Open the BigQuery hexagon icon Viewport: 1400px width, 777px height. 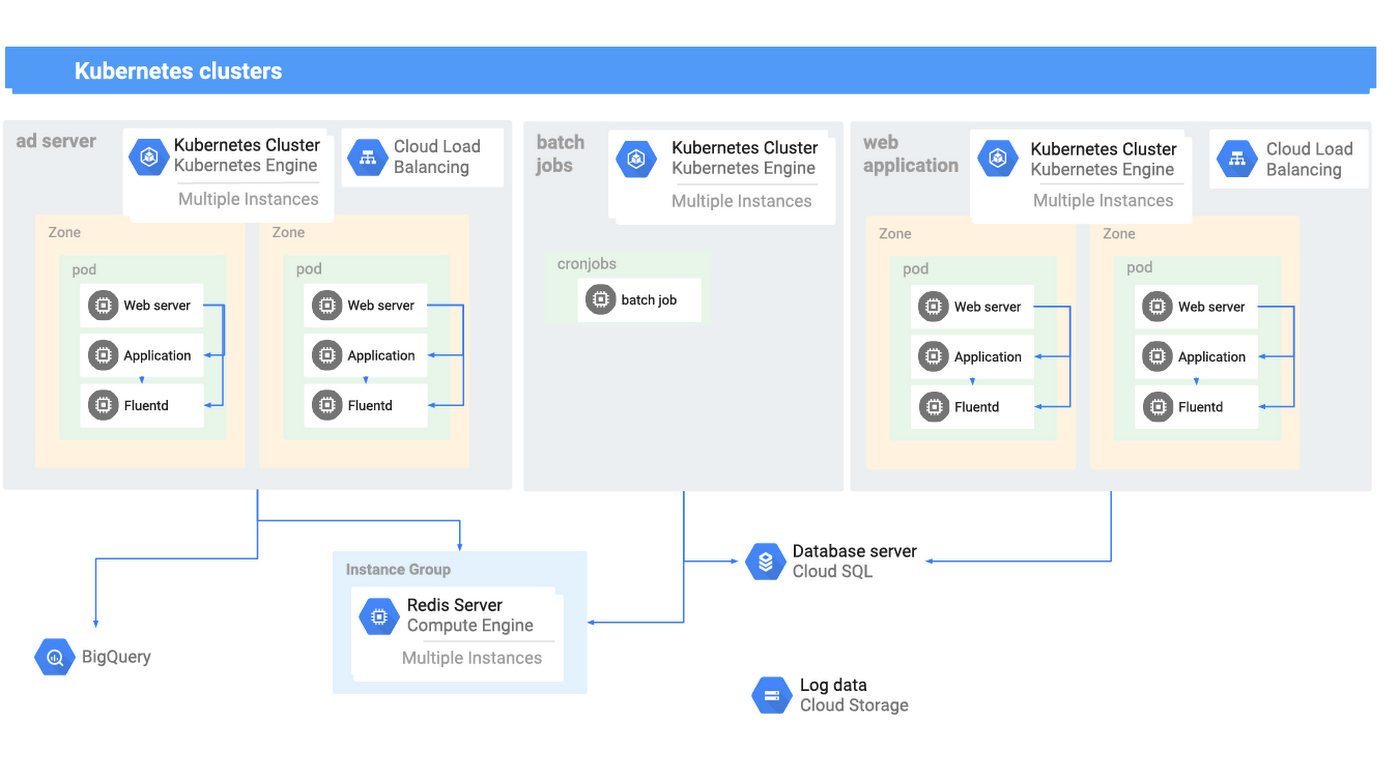[54, 657]
